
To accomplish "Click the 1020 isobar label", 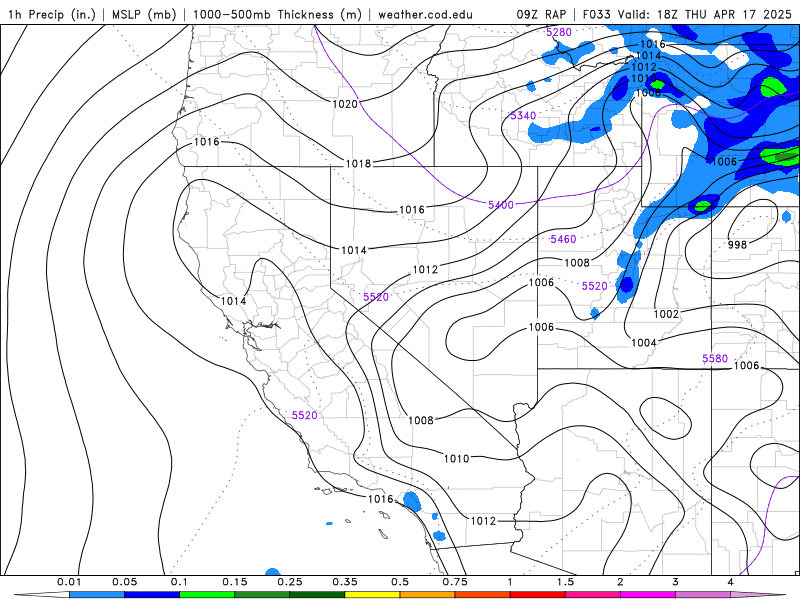I will pyautogui.click(x=345, y=104).
